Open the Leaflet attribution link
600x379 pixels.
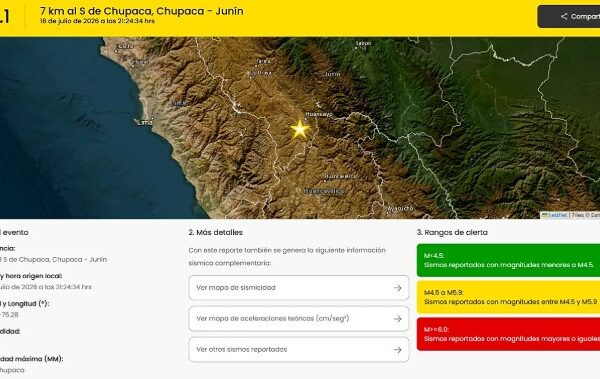(x=557, y=215)
